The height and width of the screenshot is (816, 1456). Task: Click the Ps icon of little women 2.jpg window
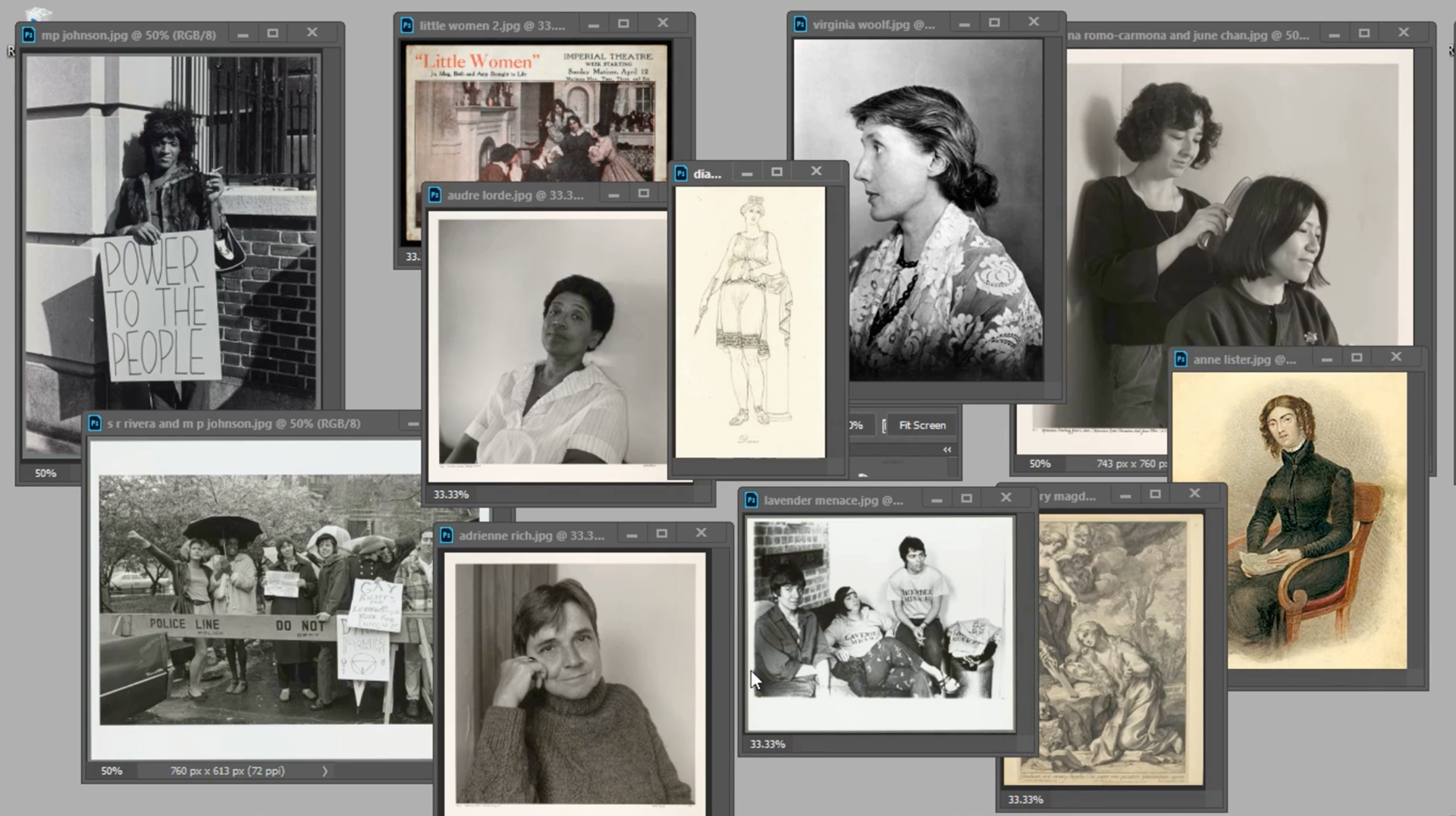[x=407, y=25]
